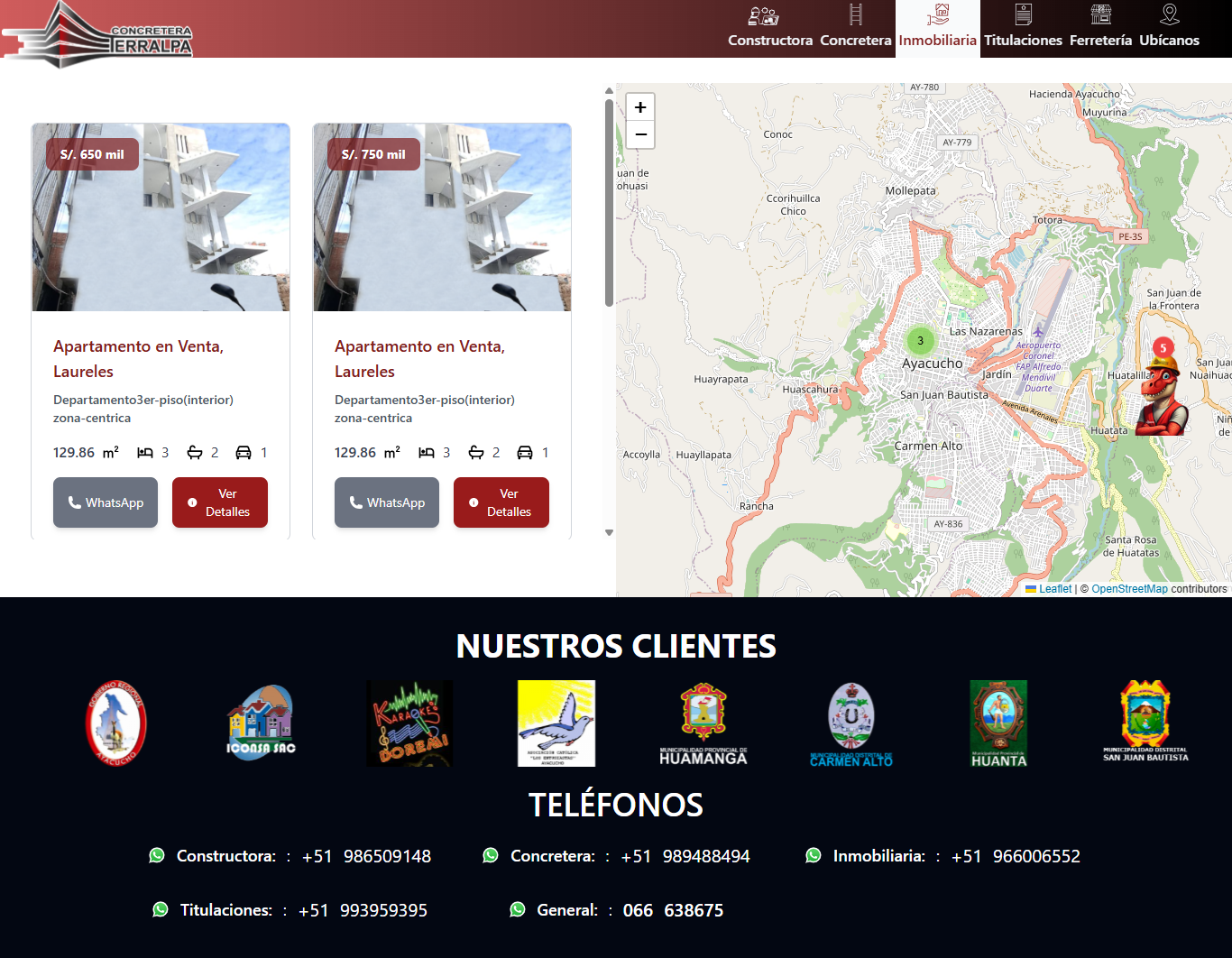
Task: Zoom out on the map
Action: [x=640, y=134]
